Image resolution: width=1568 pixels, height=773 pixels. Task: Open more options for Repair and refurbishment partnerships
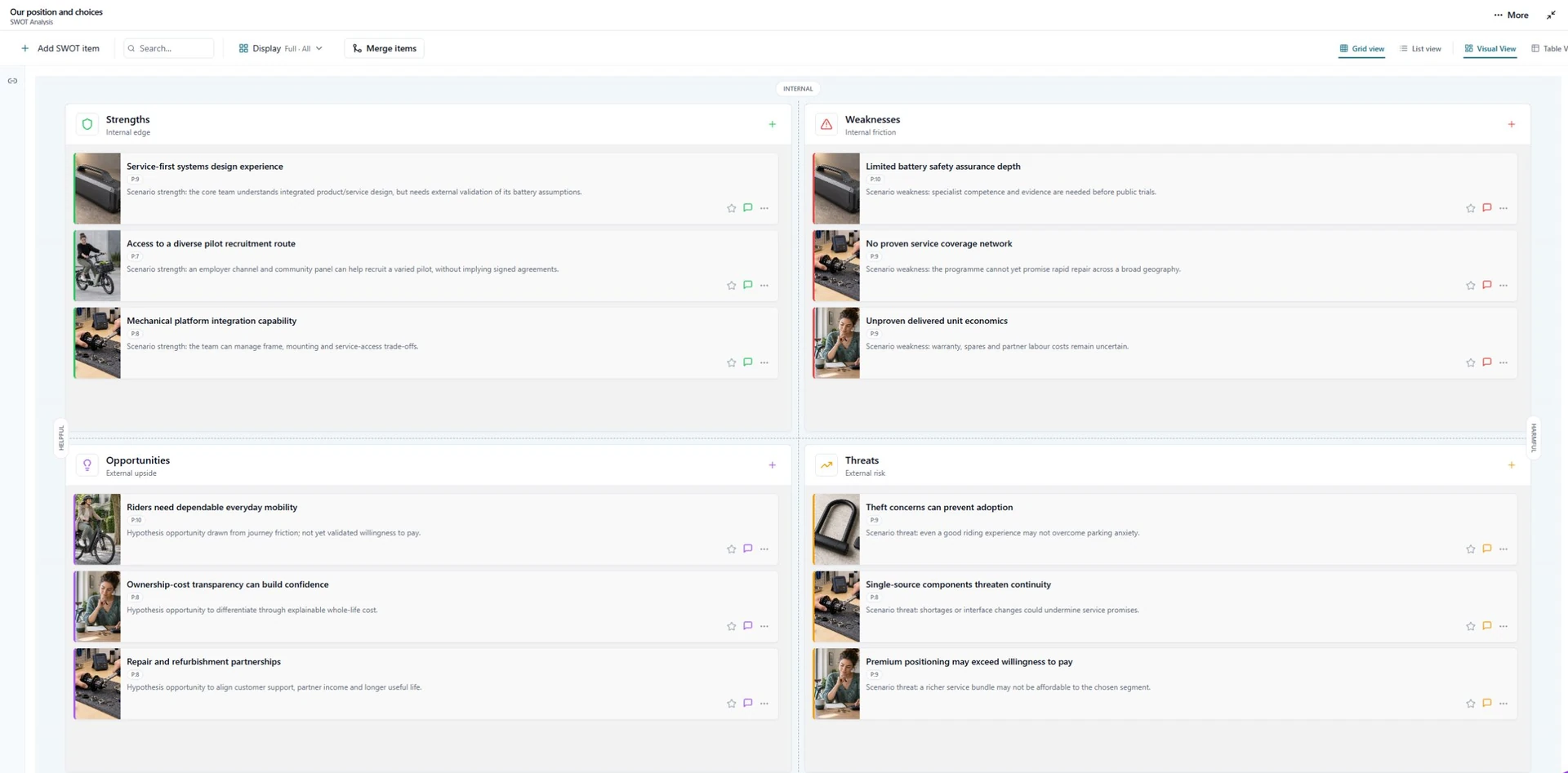tap(764, 704)
